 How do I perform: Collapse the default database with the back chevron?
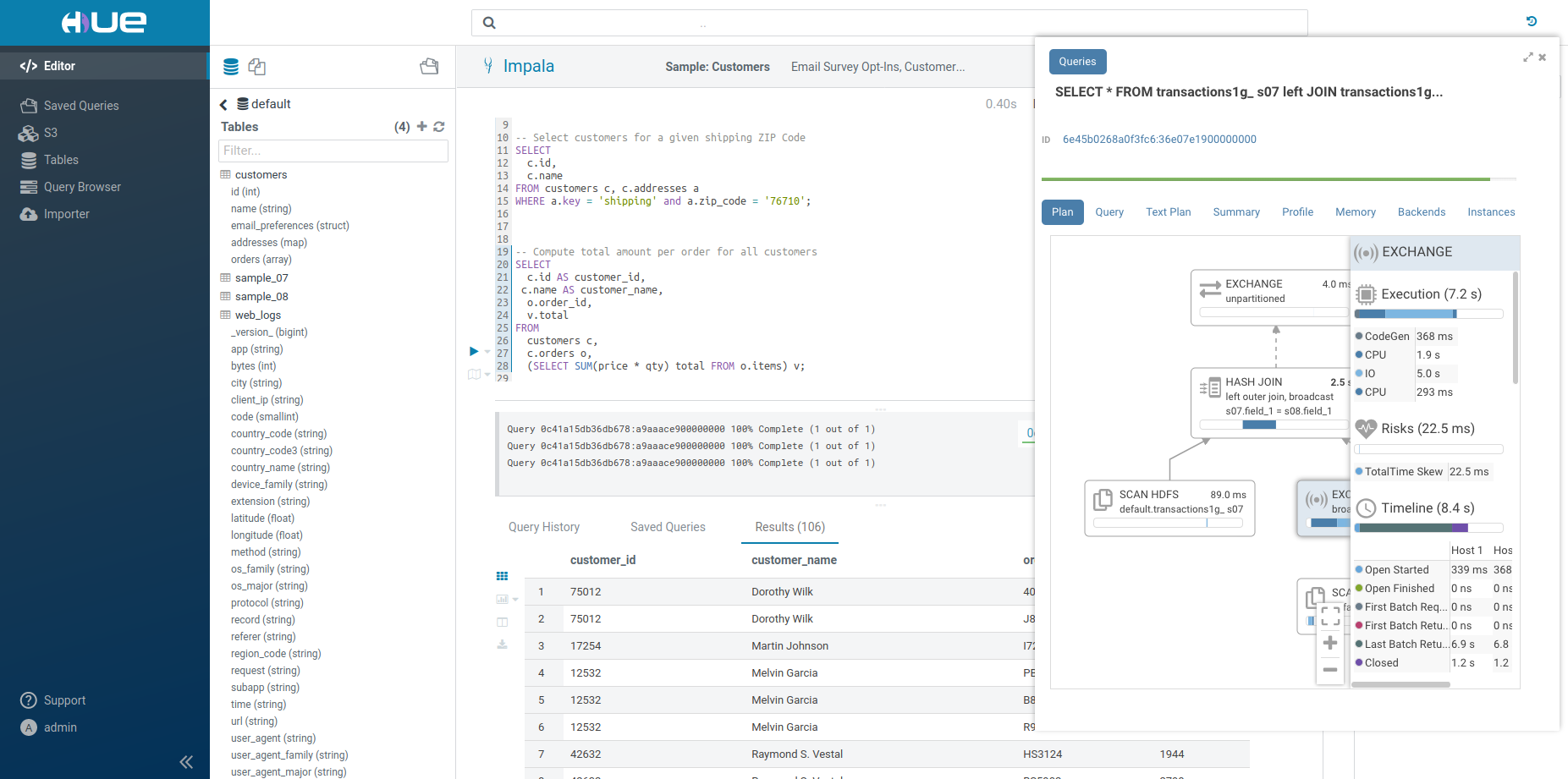click(x=223, y=103)
